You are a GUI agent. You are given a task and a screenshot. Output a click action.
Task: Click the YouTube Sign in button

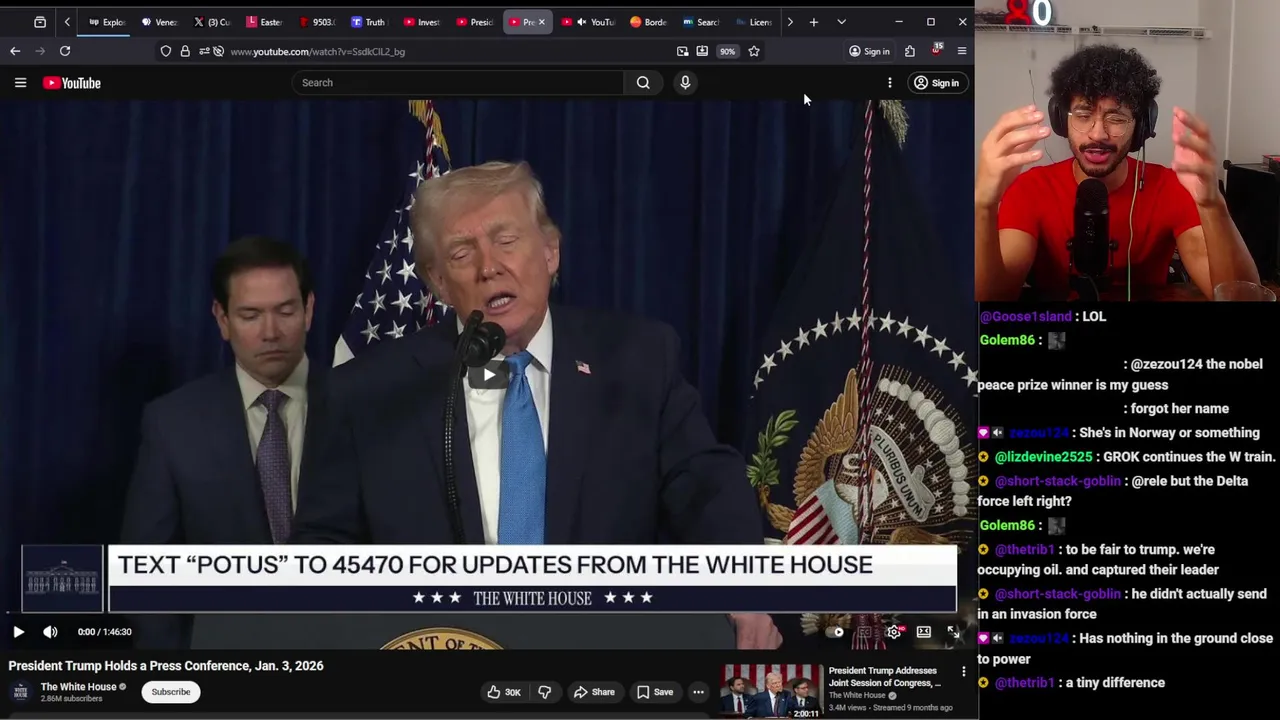[936, 83]
